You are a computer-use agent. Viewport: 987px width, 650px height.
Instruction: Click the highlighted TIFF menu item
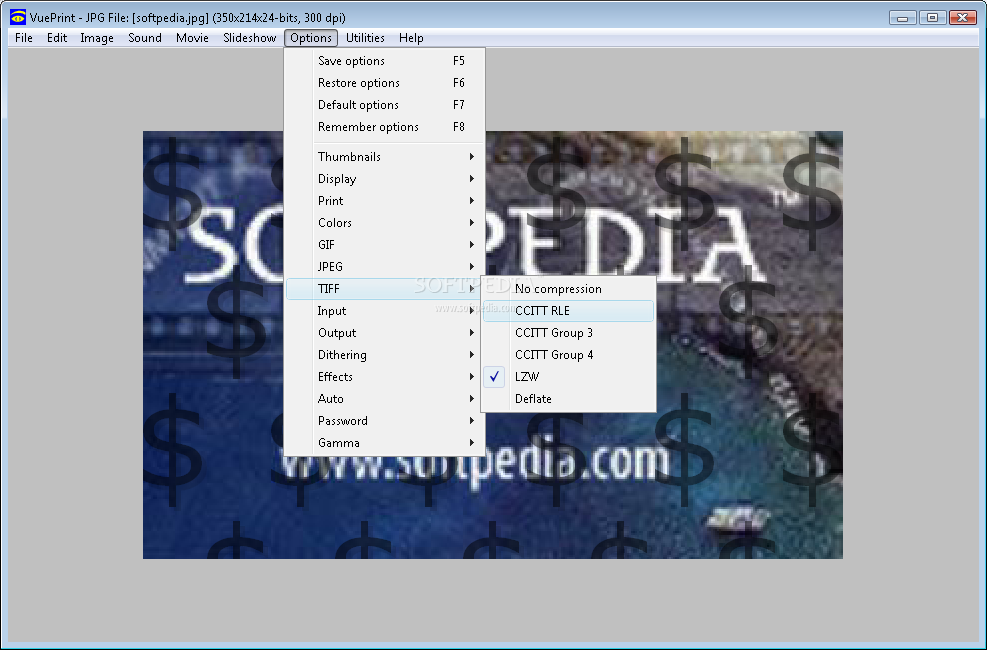pyautogui.click(x=385, y=289)
